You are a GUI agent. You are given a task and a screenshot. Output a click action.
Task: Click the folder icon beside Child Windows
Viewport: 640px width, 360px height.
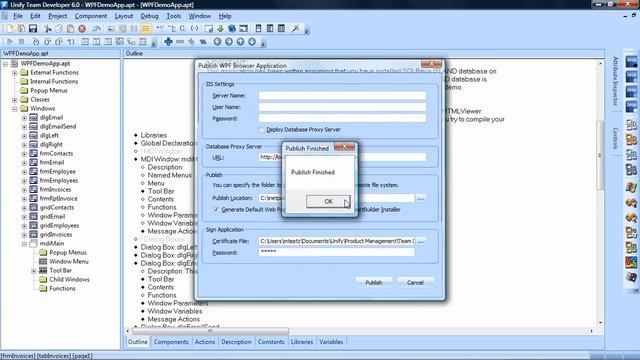pos(43,280)
